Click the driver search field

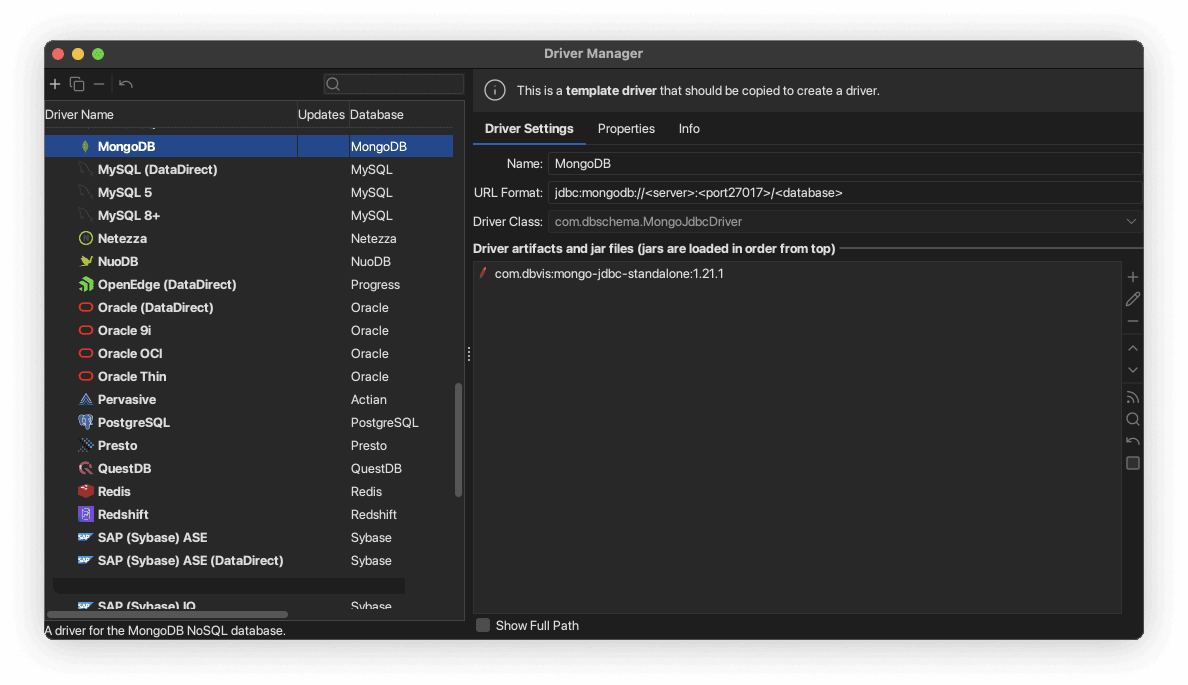[394, 84]
